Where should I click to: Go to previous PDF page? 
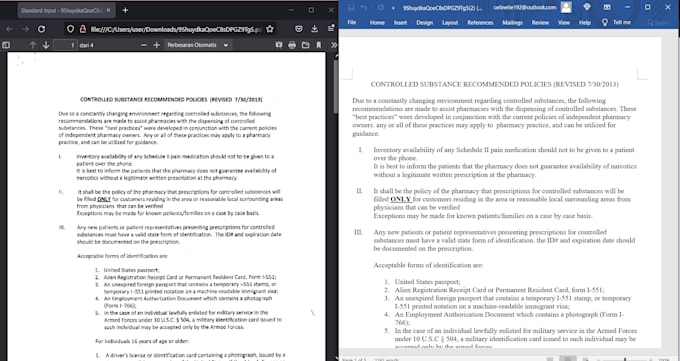click(33, 45)
